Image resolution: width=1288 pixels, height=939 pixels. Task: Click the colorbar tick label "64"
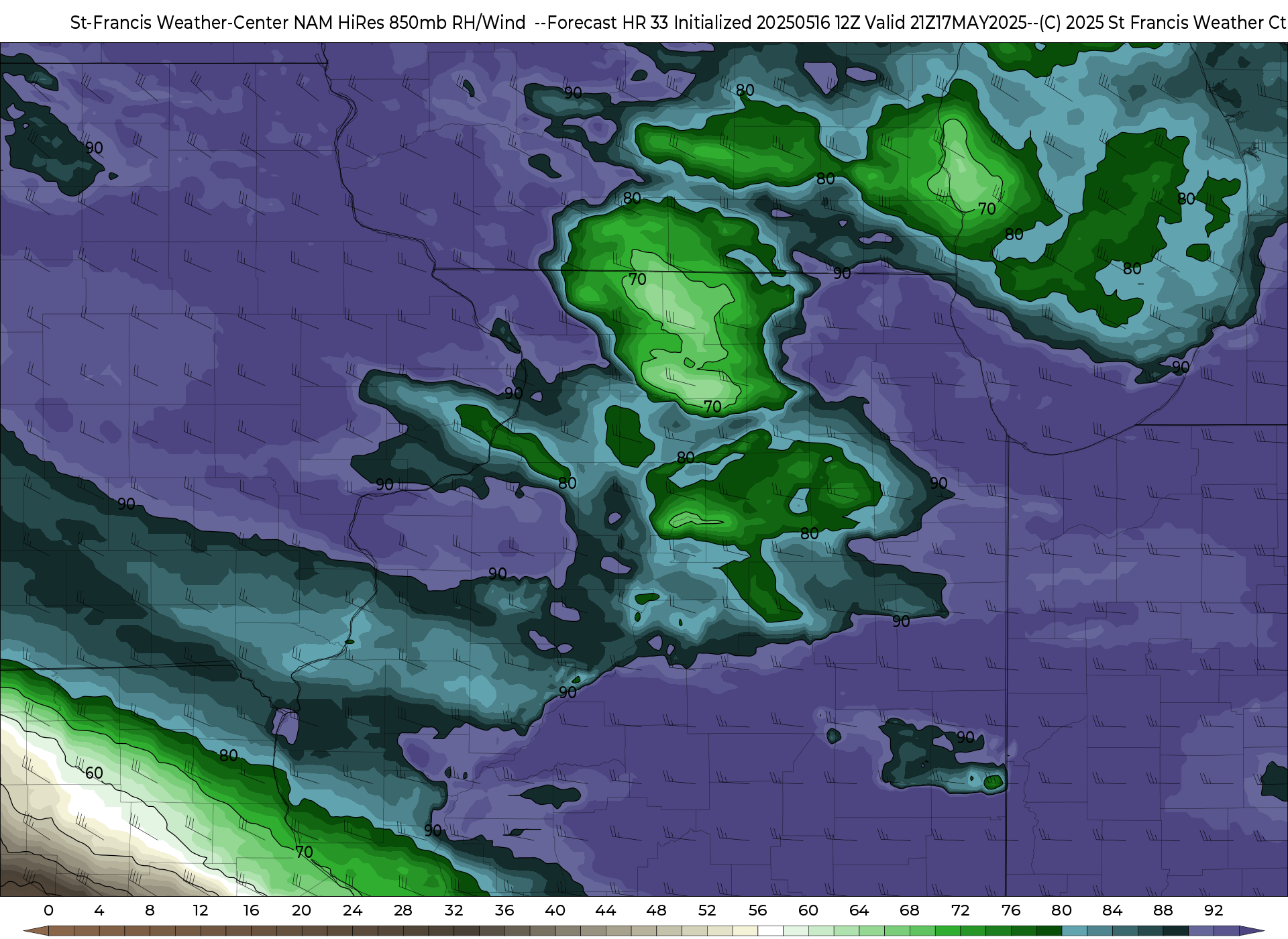pos(859,911)
